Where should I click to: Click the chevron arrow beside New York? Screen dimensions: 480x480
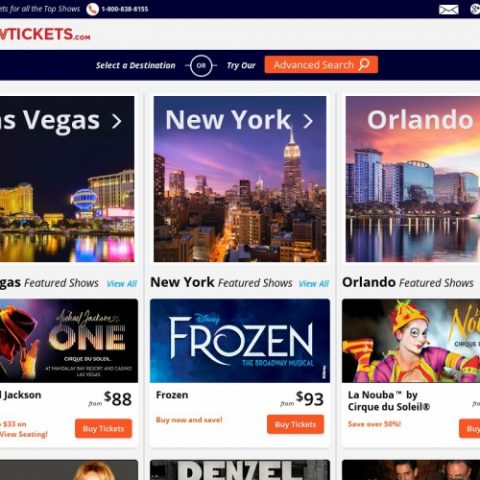[308, 121]
